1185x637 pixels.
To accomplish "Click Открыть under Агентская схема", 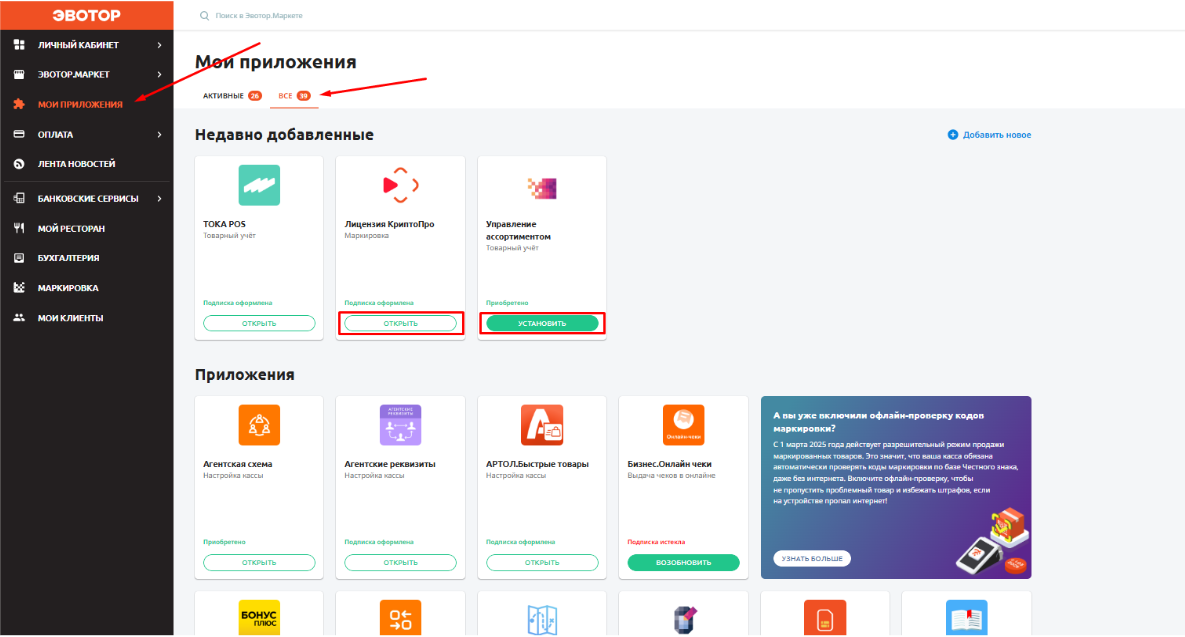I will point(259,562).
